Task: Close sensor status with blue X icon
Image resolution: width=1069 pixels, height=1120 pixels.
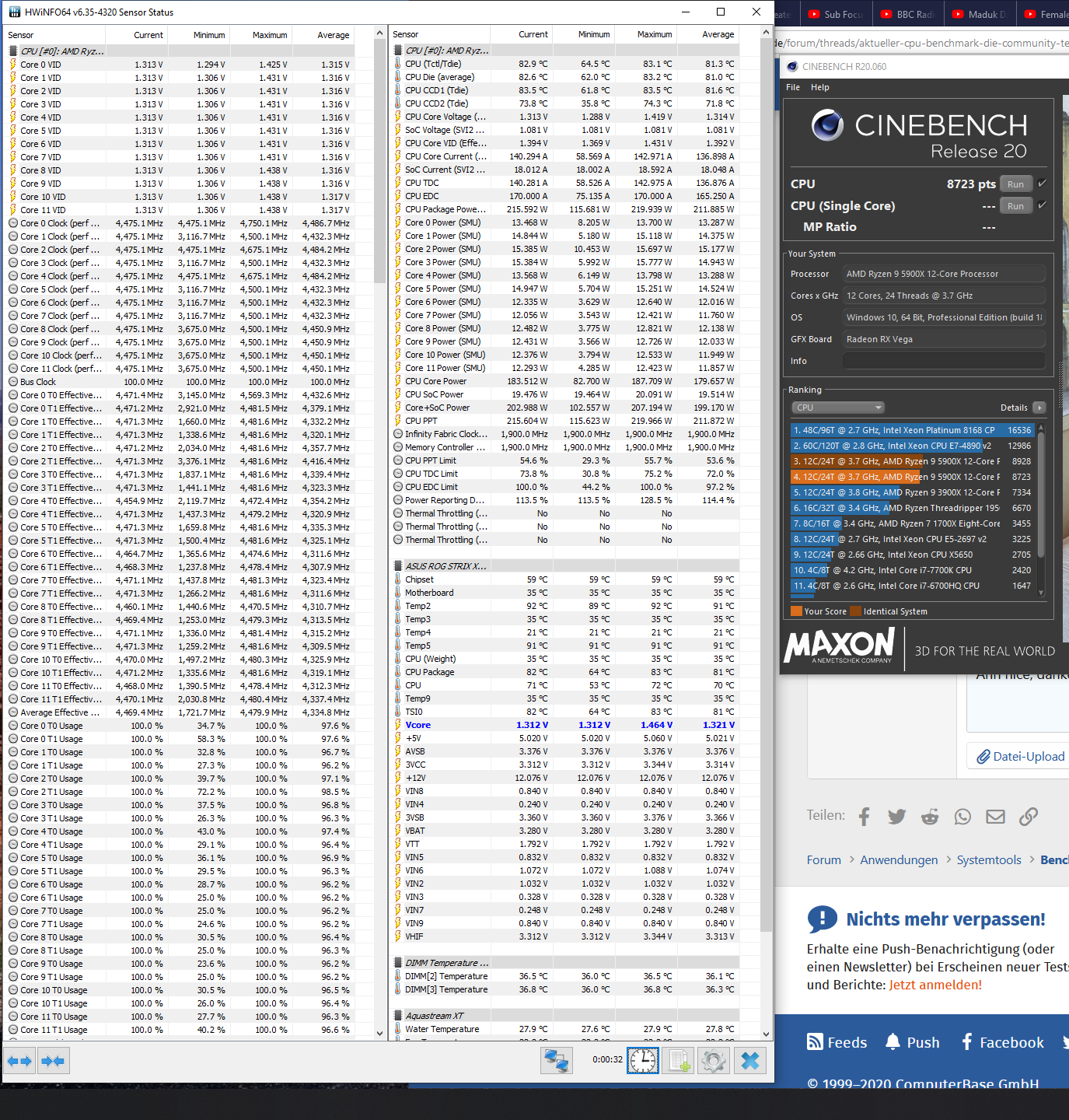Action: click(750, 1061)
